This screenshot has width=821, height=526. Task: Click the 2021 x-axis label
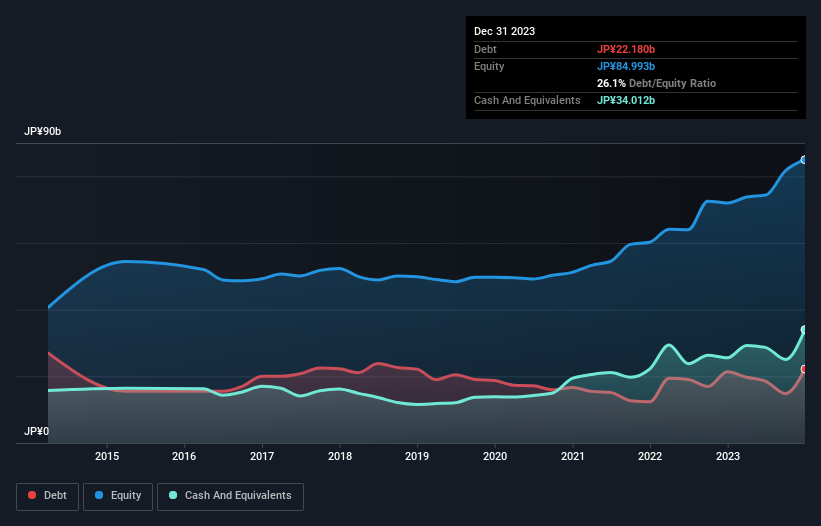pyautogui.click(x=573, y=456)
